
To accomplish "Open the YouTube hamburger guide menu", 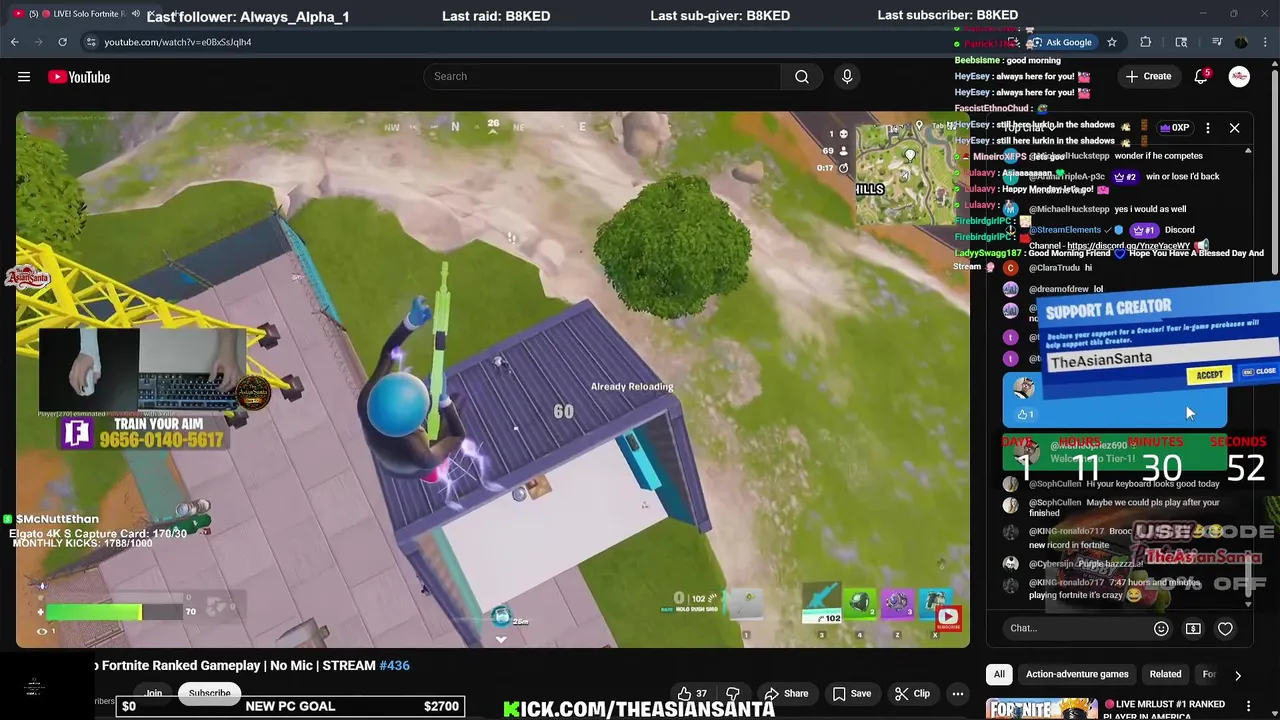I will 24,77.
